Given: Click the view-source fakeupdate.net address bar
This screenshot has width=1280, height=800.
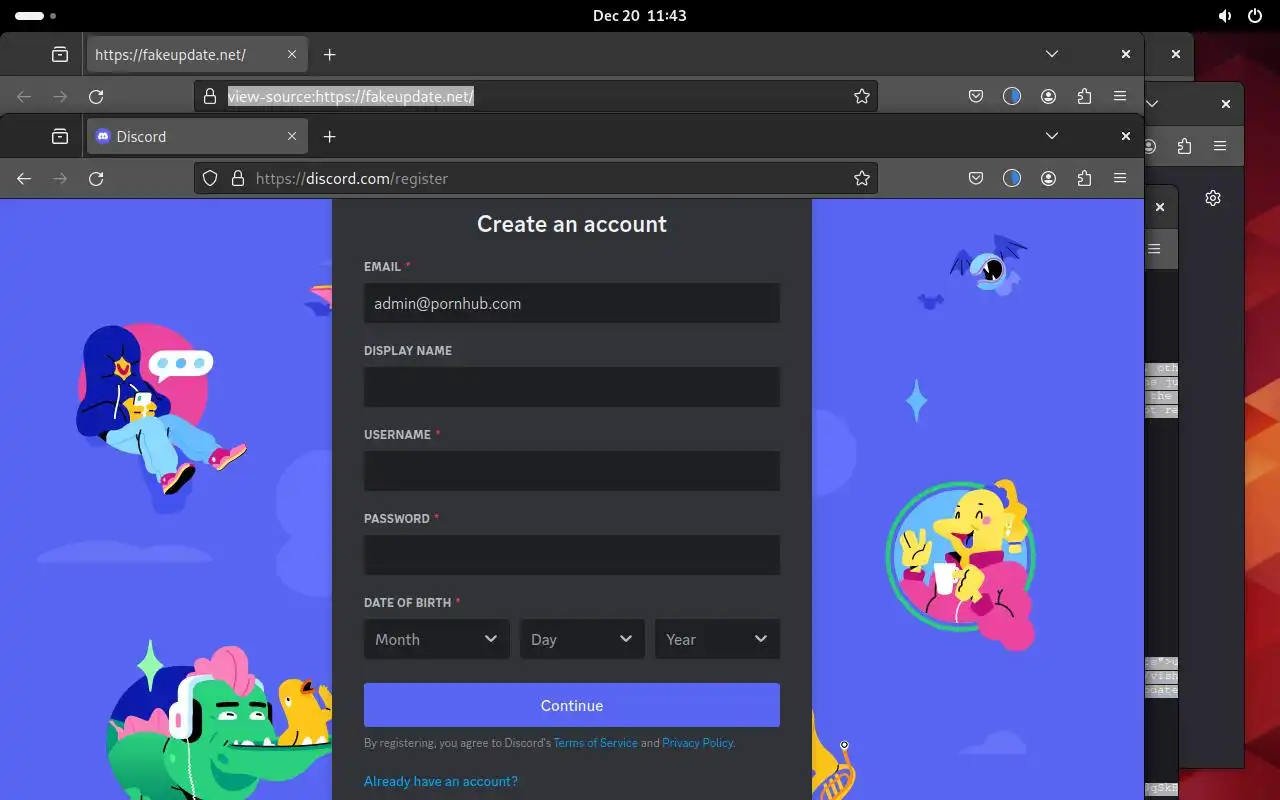Looking at the screenshot, I should tap(536, 96).
